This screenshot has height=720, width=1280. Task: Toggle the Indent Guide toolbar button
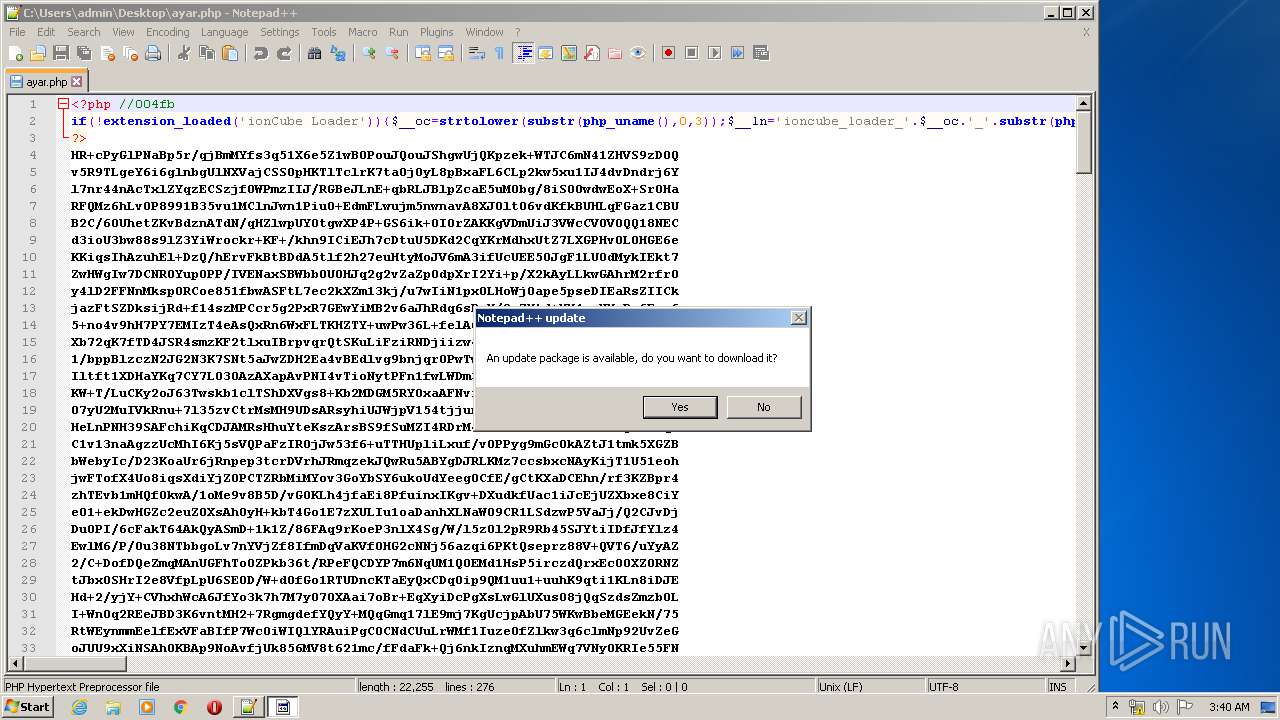click(523, 53)
